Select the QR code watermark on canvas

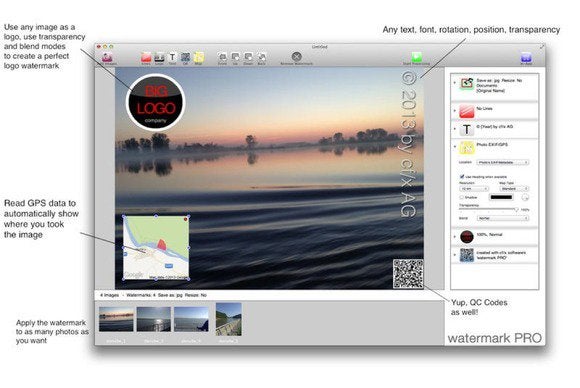(408, 274)
